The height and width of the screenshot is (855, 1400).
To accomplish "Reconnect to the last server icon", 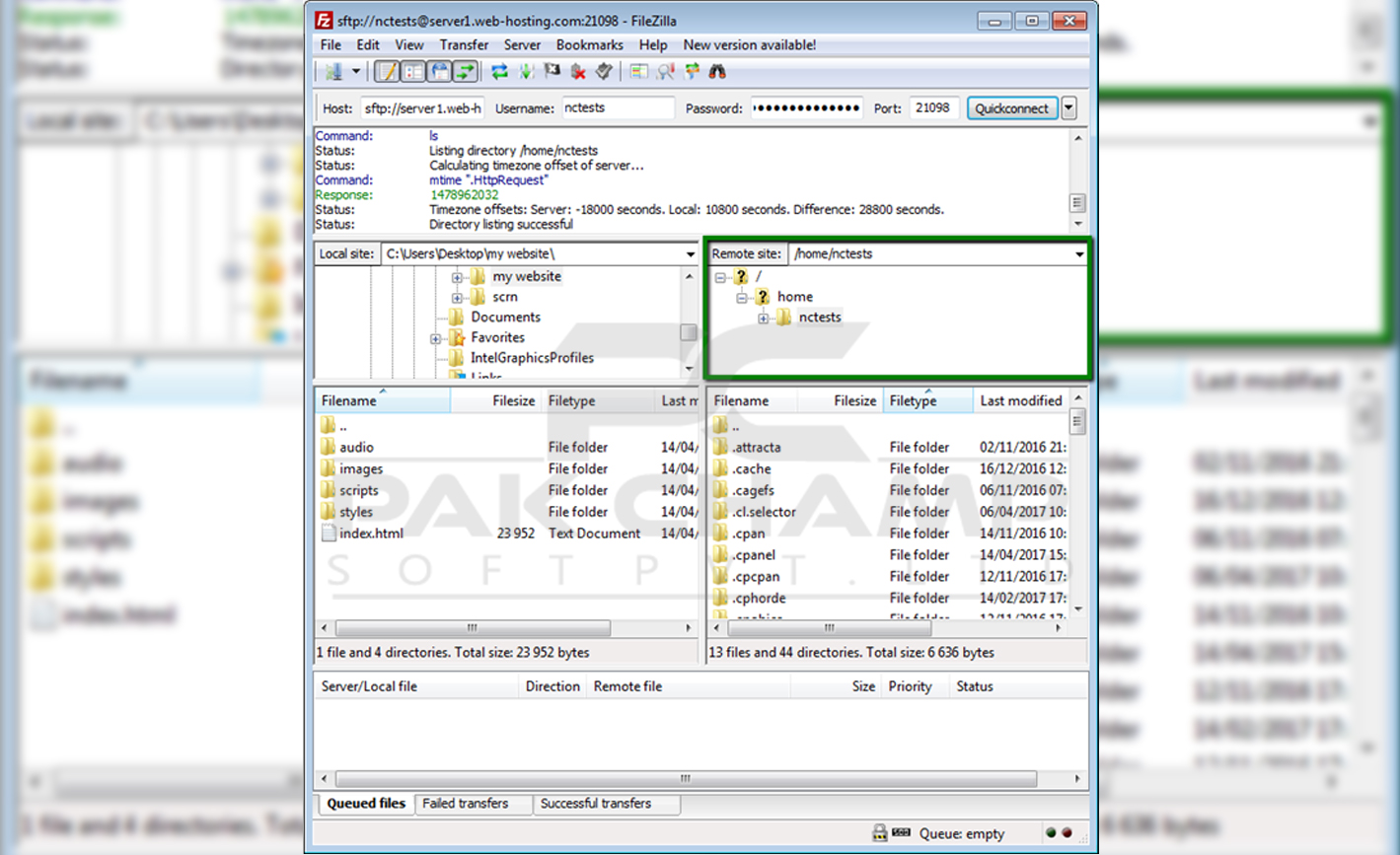I will pos(604,71).
